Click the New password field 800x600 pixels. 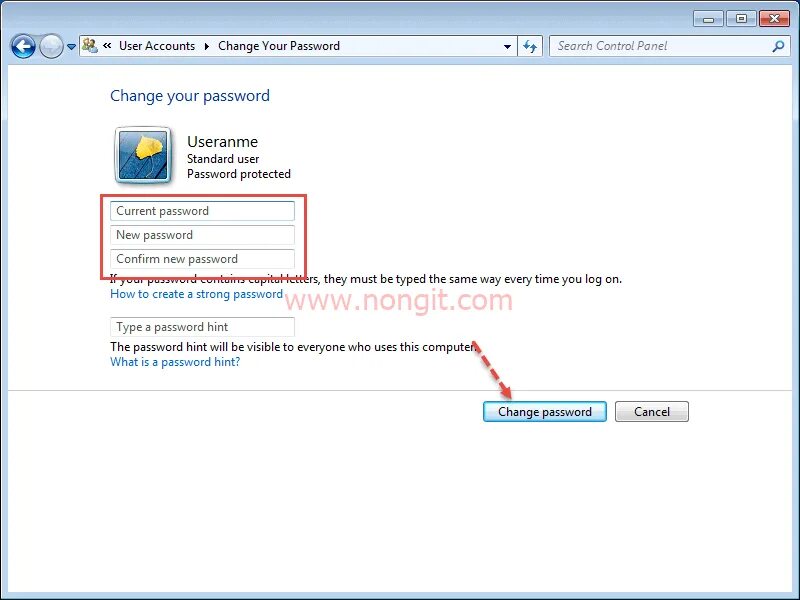(x=202, y=235)
